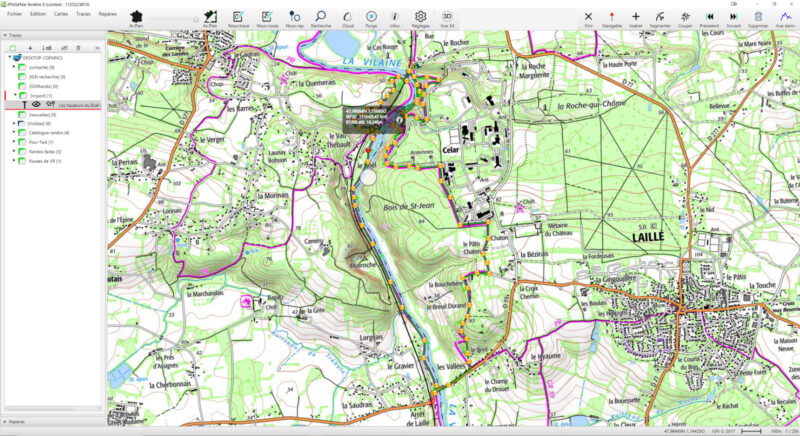
Task: Toggle eye visibility of Les hauteurs du Boël
Action: (37, 104)
